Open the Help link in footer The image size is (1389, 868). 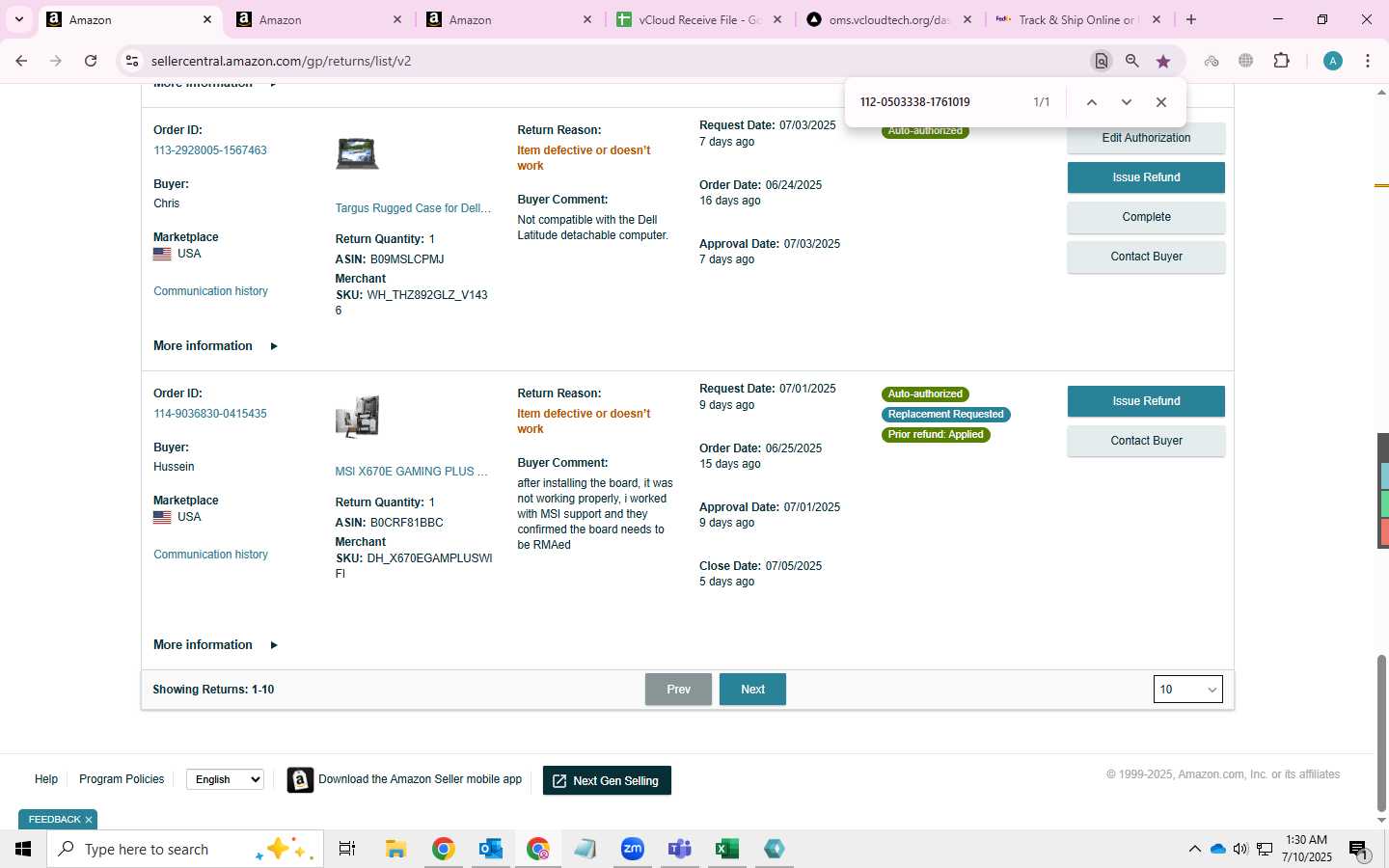click(x=46, y=779)
